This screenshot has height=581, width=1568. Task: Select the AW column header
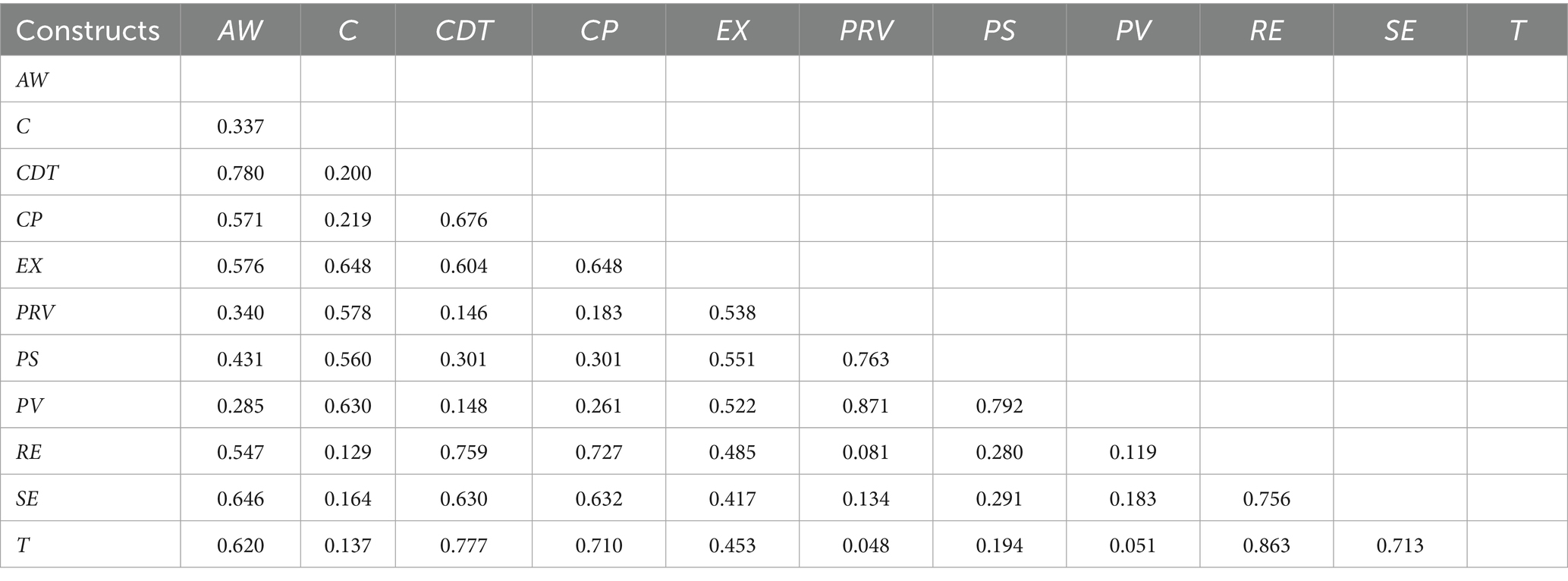(x=240, y=30)
